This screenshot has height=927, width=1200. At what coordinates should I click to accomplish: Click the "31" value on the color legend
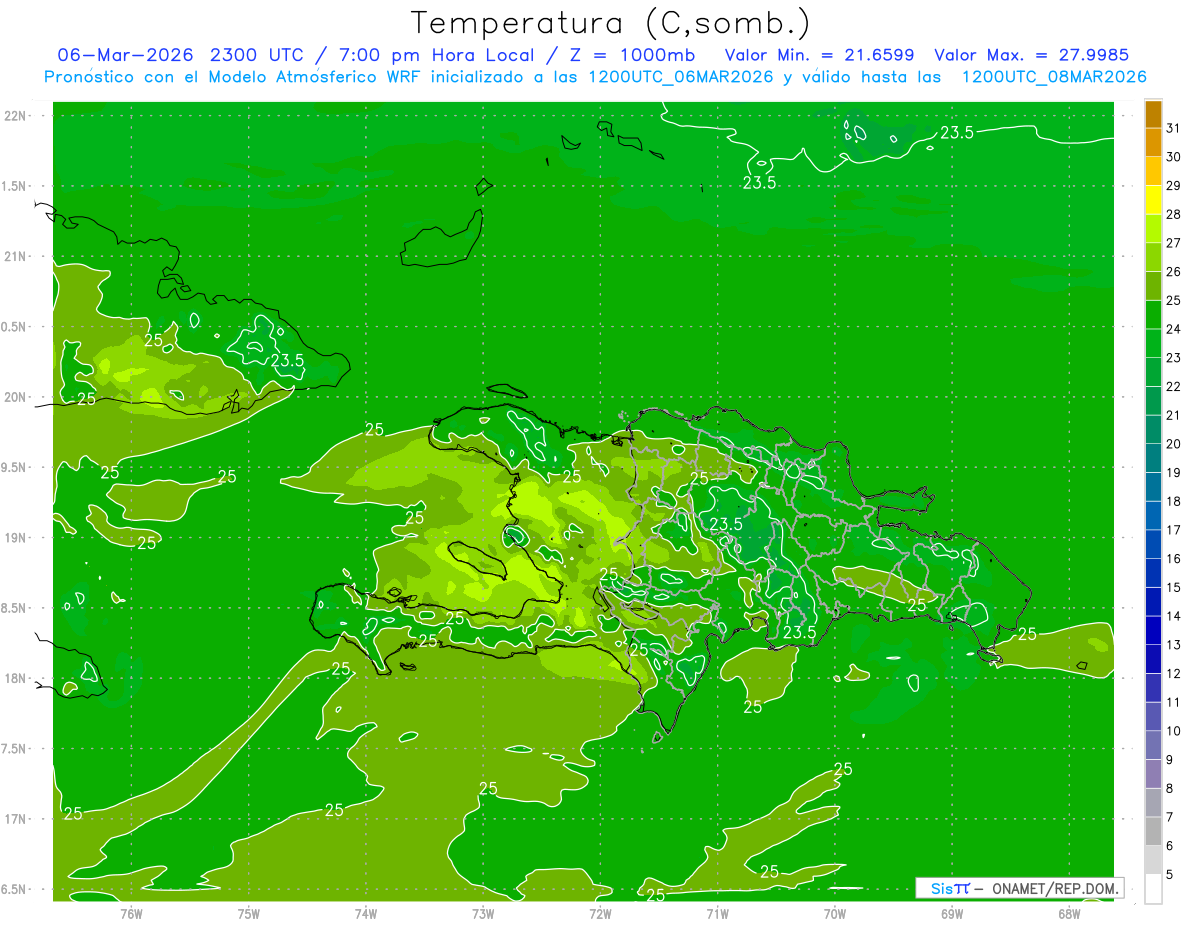click(x=1173, y=128)
